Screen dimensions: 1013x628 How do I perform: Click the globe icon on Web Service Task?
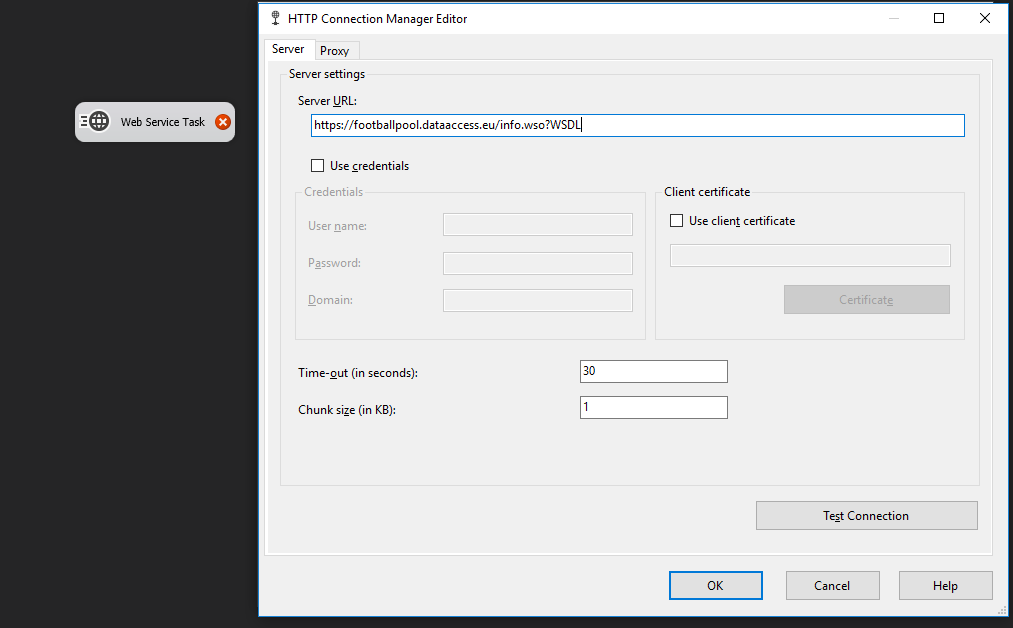click(x=98, y=122)
